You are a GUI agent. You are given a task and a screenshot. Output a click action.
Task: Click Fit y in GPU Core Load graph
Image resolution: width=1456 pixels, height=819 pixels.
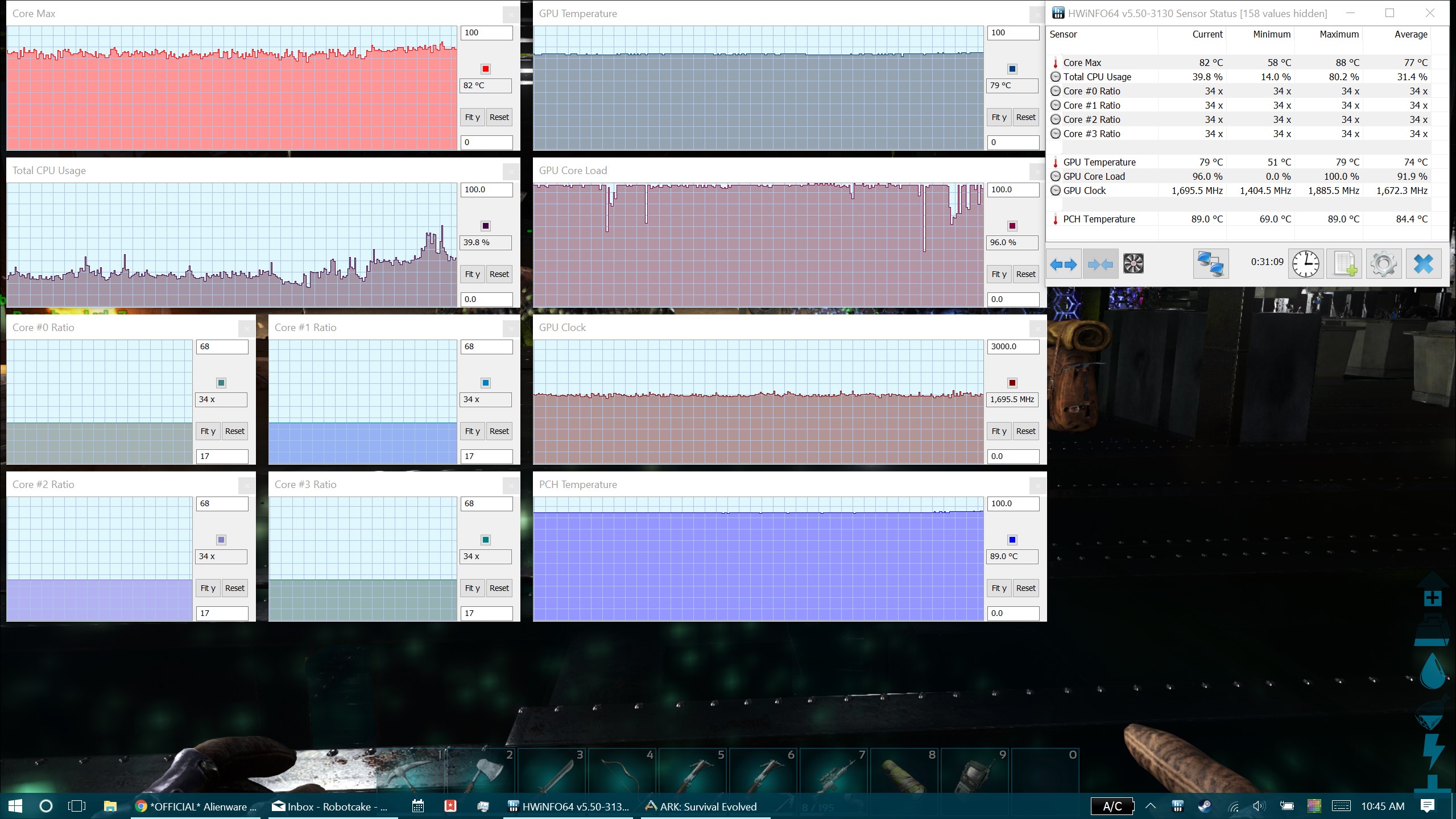[x=999, y=274]
